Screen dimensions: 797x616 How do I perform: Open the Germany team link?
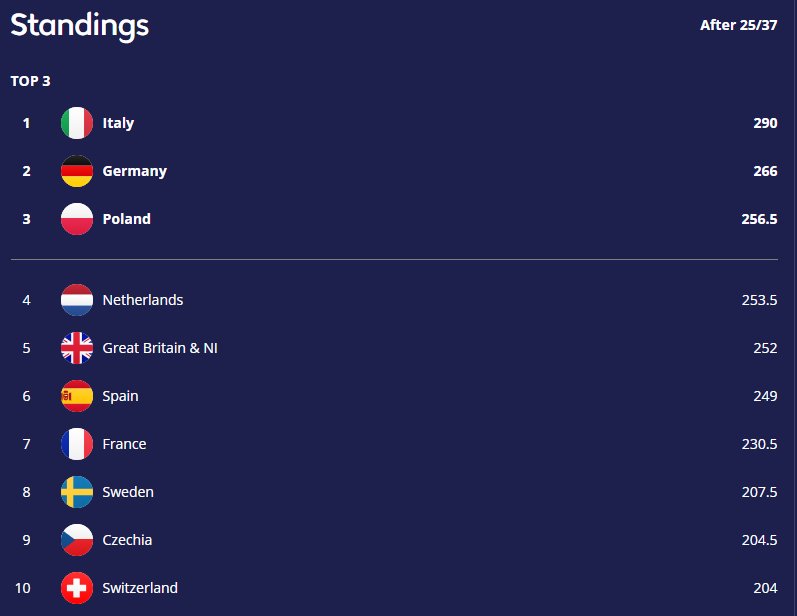click(x=134, y=171)
